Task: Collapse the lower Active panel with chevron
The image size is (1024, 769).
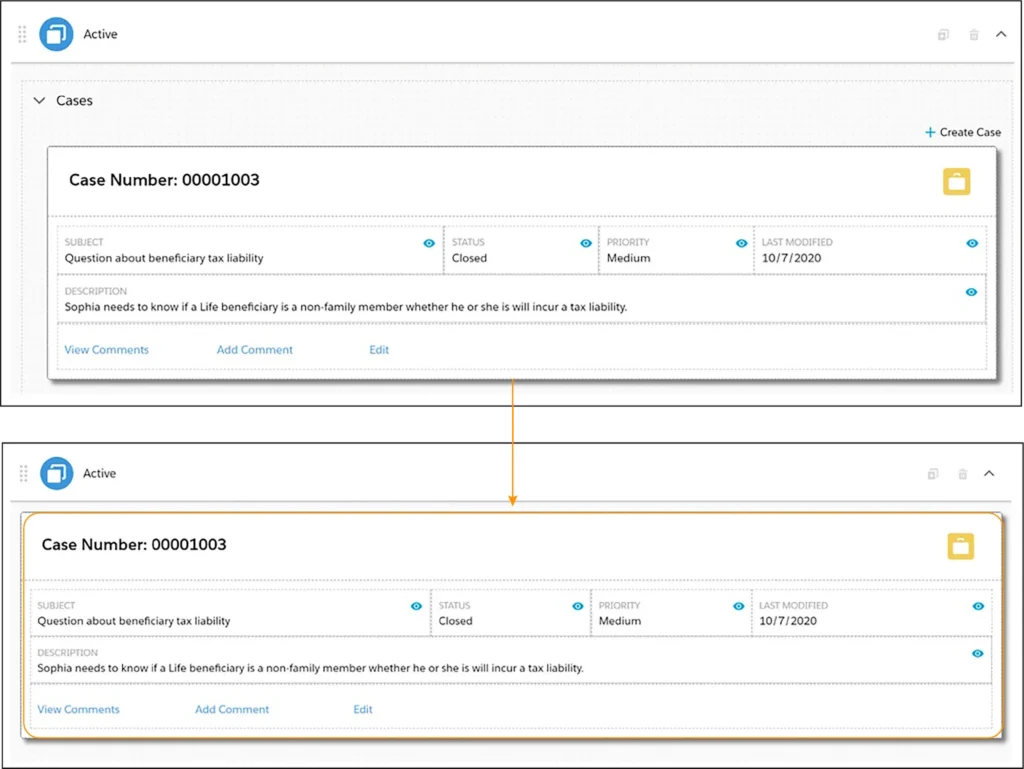Action: tap(989, 474)
